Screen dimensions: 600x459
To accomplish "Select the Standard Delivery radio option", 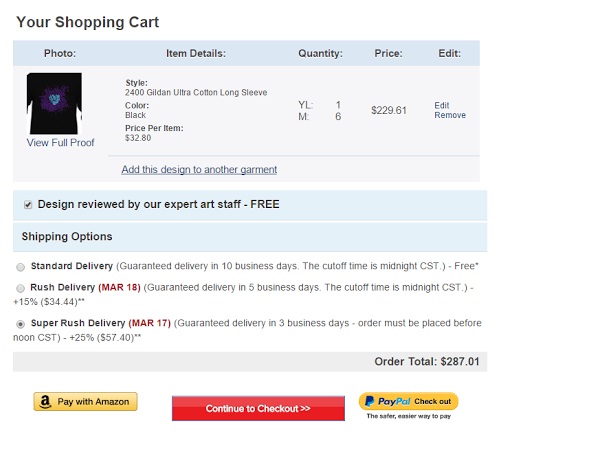I will click(x=21, y=267).
